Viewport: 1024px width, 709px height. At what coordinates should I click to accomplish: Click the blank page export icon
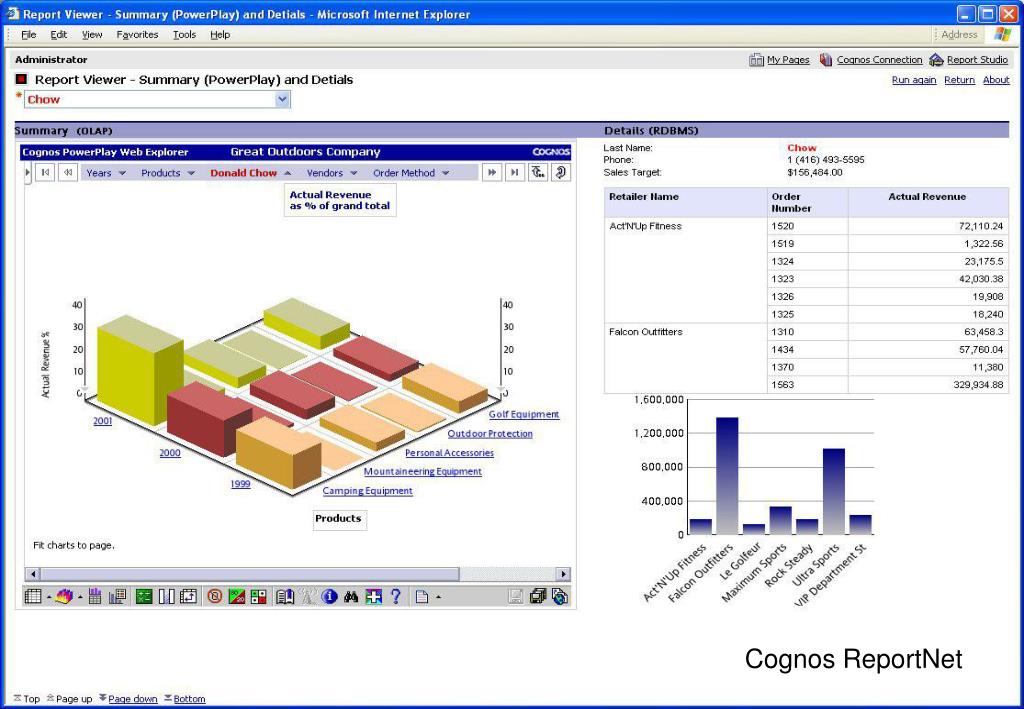click(x=422, y=596)
